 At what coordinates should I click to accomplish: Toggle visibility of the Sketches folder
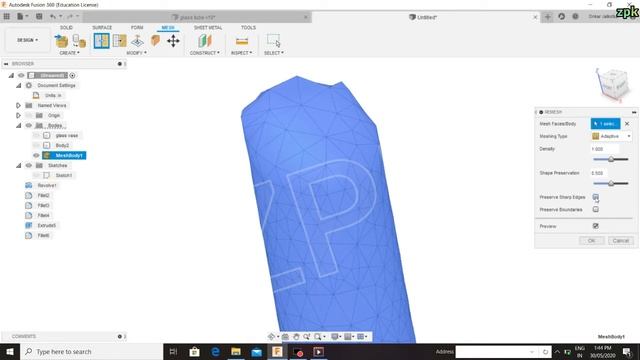coord(29,165)
